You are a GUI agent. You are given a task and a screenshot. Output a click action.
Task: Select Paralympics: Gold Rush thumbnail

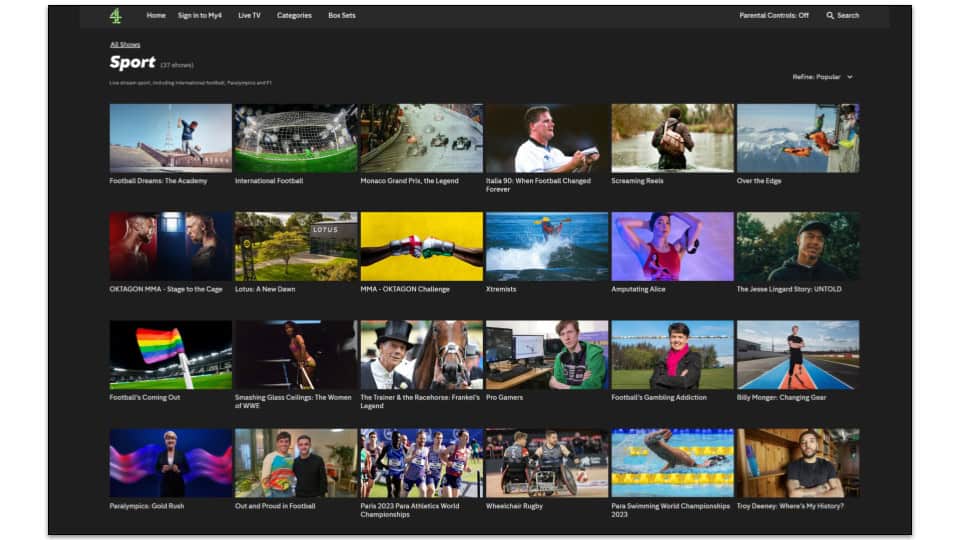pyautogui.click(x=171, y=463)
